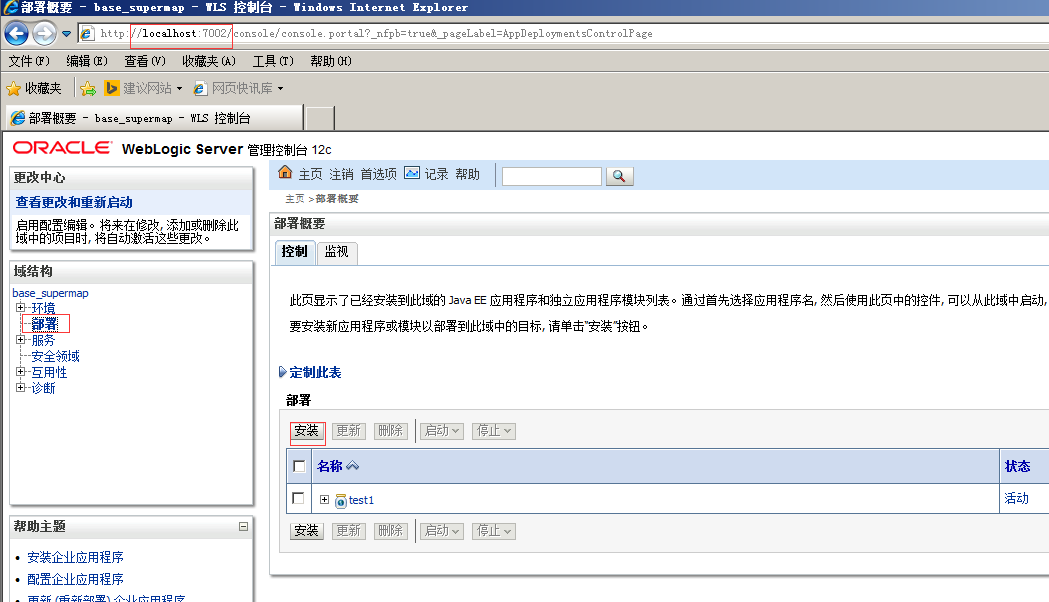Open the 文件(F) menu
Viewport: 1049px width, 602px height.
[29, 61]
